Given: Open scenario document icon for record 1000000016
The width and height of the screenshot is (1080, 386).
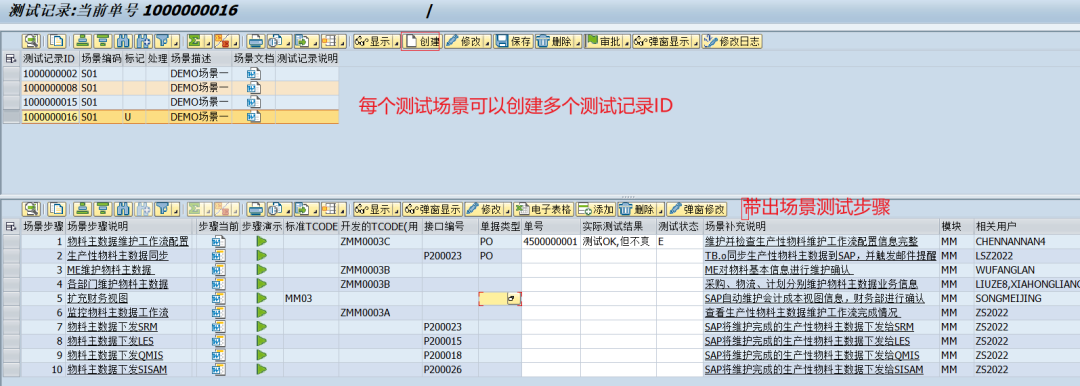Looking at the screenshot, I should click(x=254, y=117).
